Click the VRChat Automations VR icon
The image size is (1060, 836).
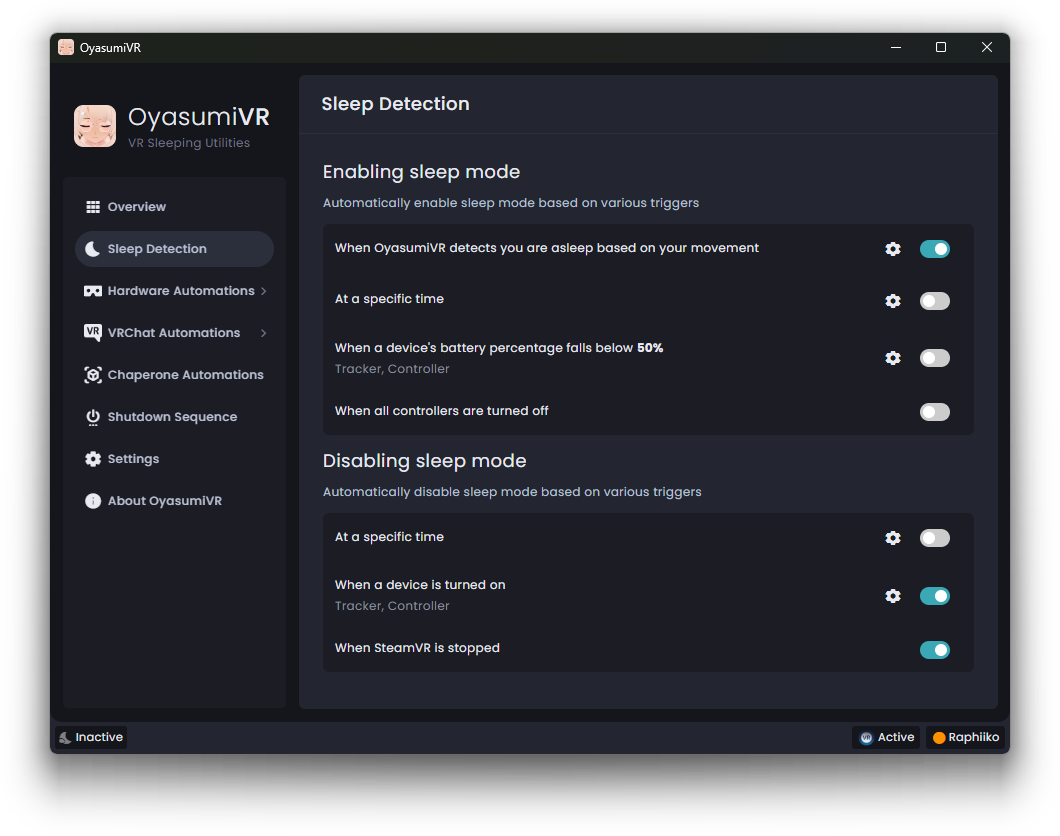[x=93, y=333]
